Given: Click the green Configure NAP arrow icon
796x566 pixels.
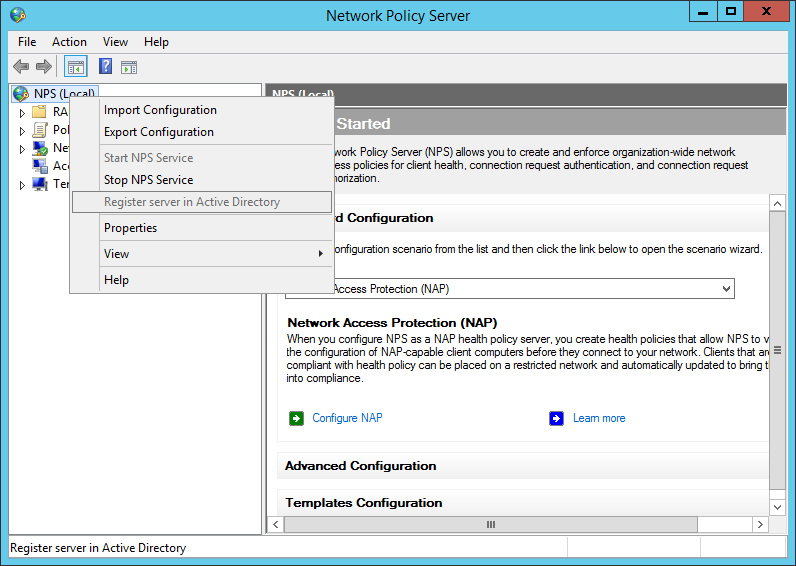Looking at the screenshot, I should coord(296,418).
